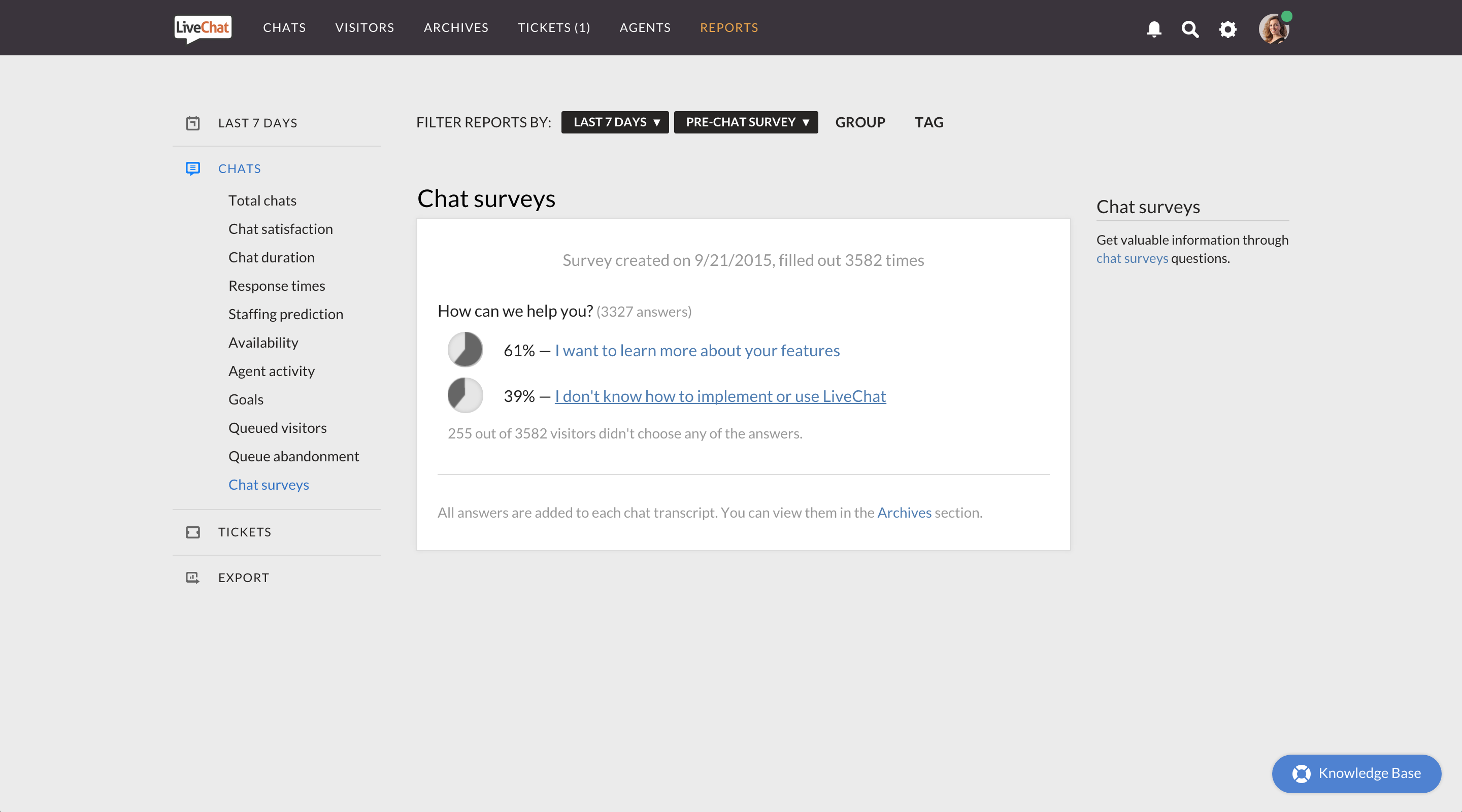This screenshot has height=812, width=1462.
Task: Click the Archives link in the footer note
Action: [x=904, y=513]
